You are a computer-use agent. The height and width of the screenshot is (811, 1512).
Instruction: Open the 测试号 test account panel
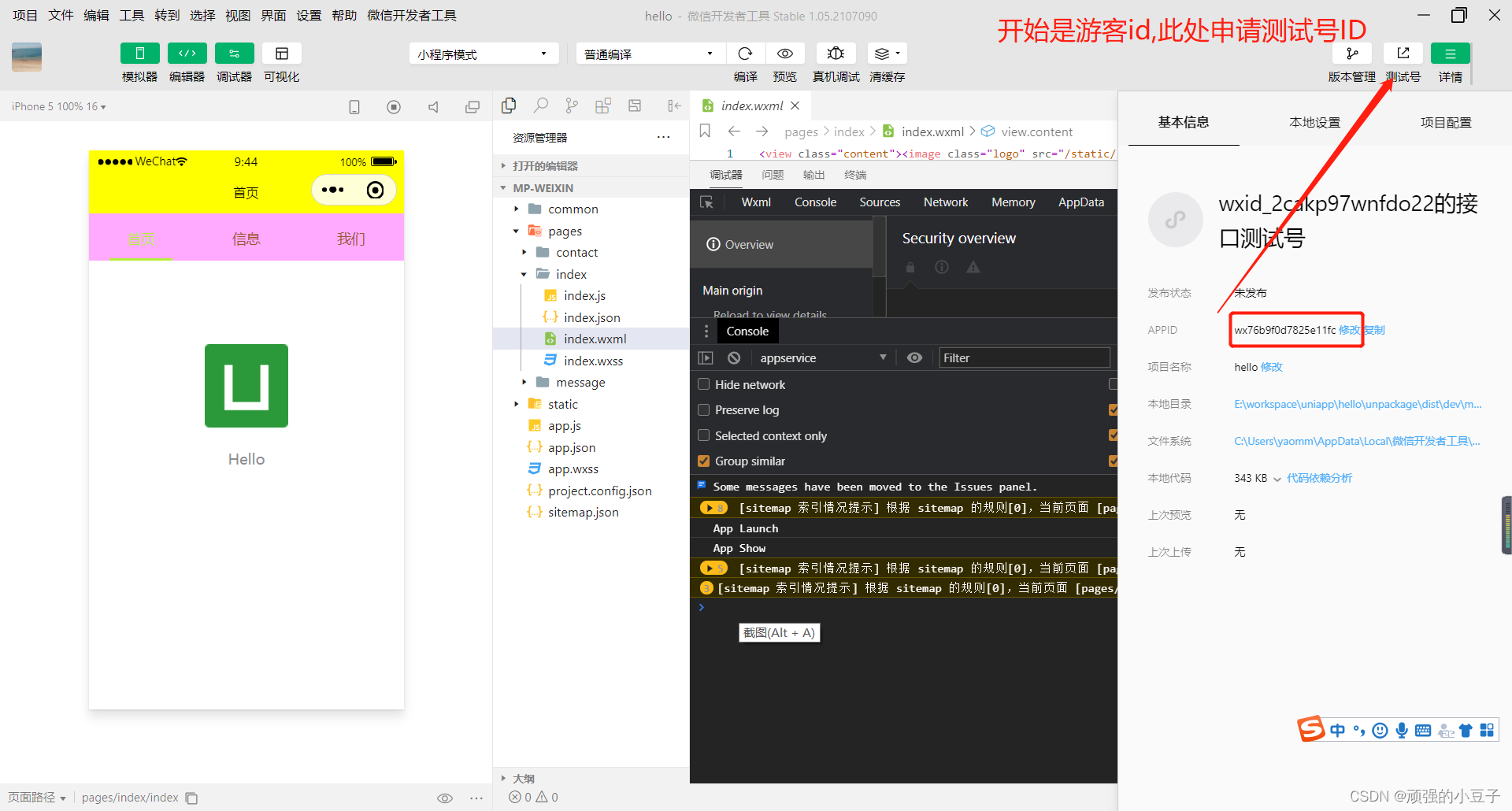tap(1403, 53)
